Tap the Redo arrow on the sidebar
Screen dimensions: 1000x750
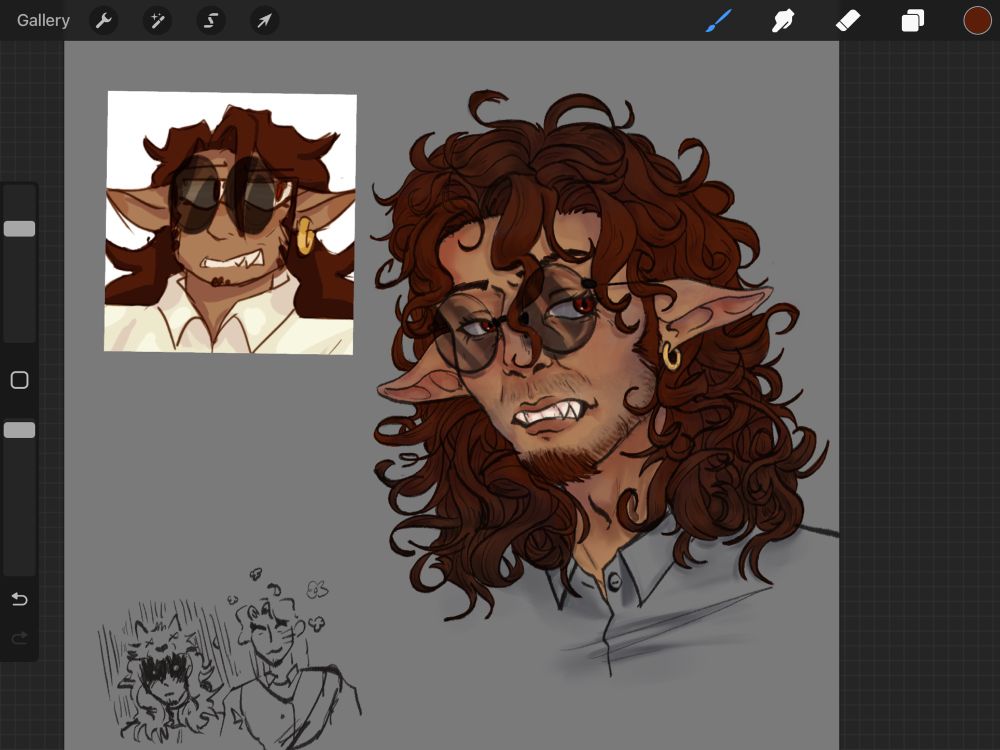click(x=18, y=637)
